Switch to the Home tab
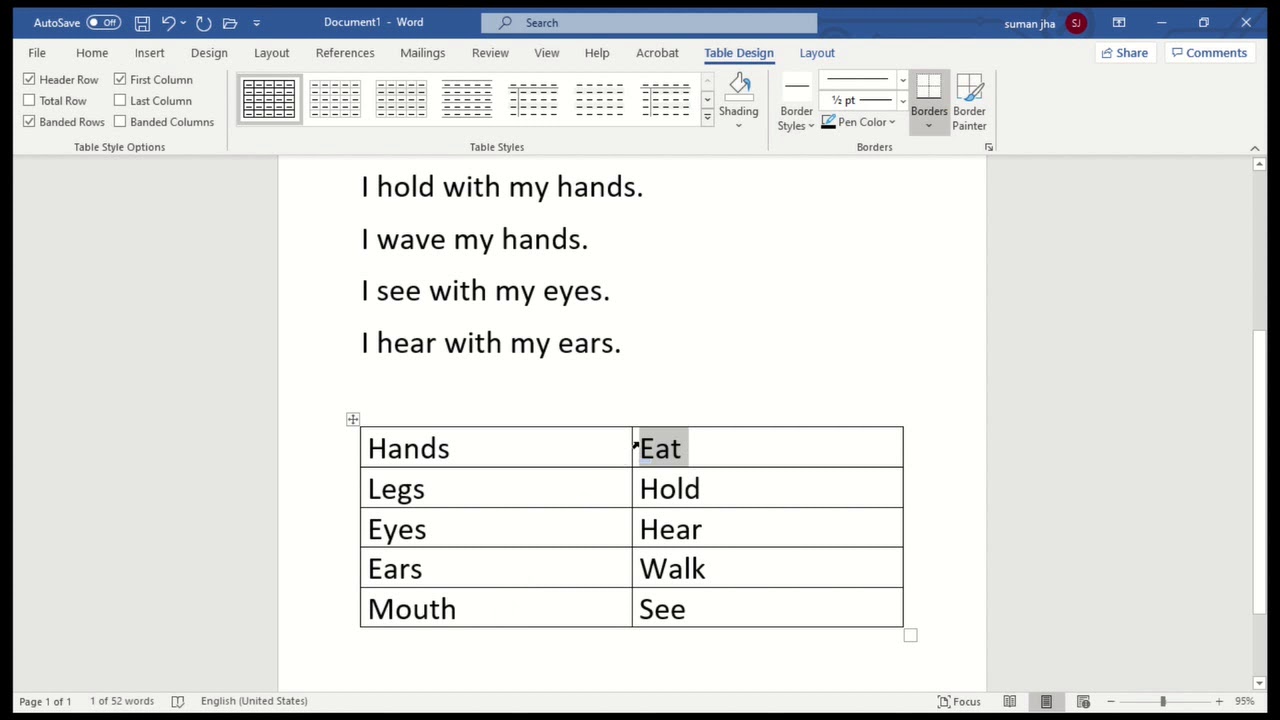Screen dimensions: 1280x720 pyautogui.click(x=92, y=53)
